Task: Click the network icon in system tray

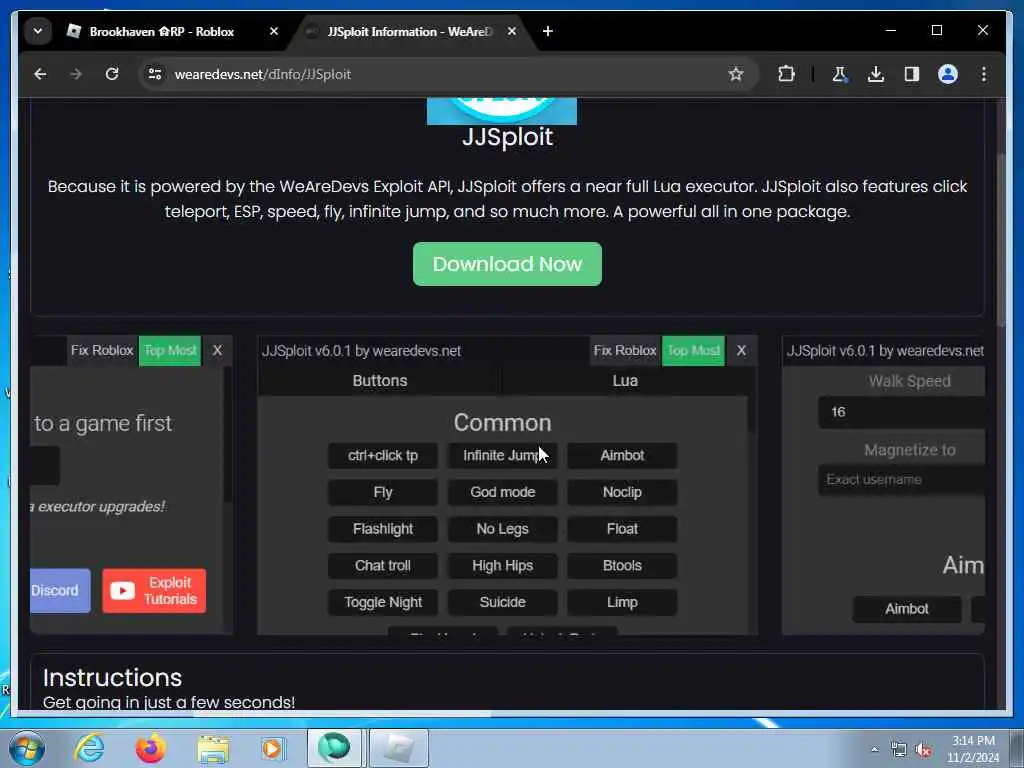Action: click(899, 750)
